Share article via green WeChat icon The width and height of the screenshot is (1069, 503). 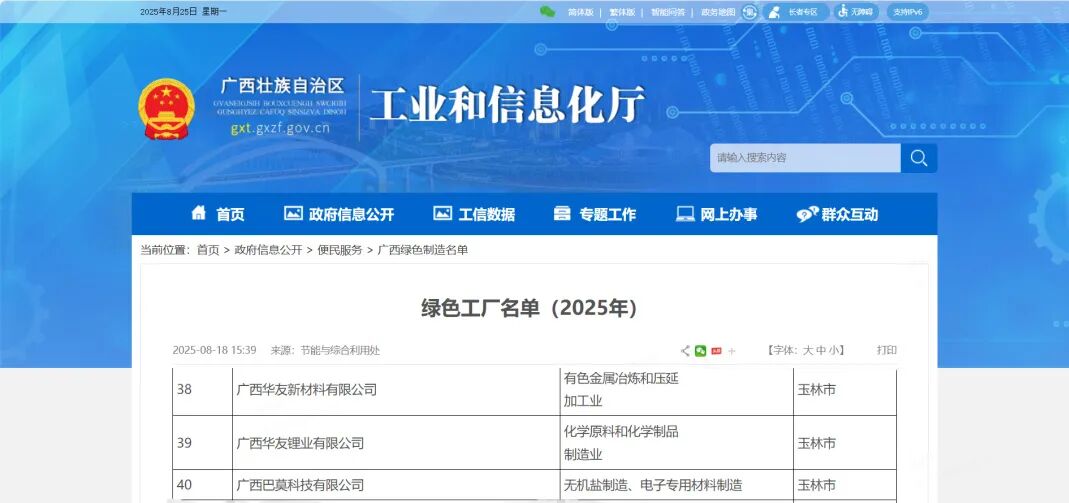click(x=701, y=351)
